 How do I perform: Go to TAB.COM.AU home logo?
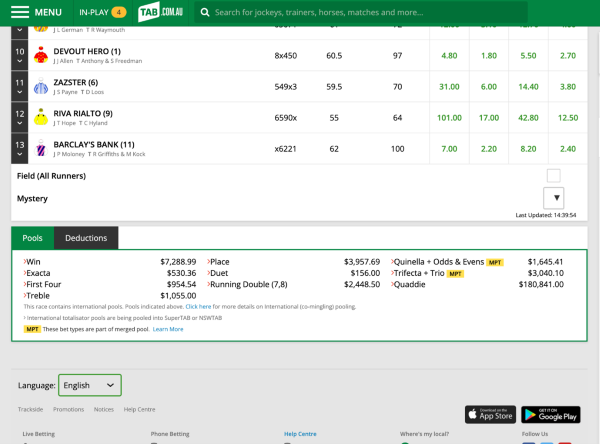pyautogui.click(x=161, y=12)
